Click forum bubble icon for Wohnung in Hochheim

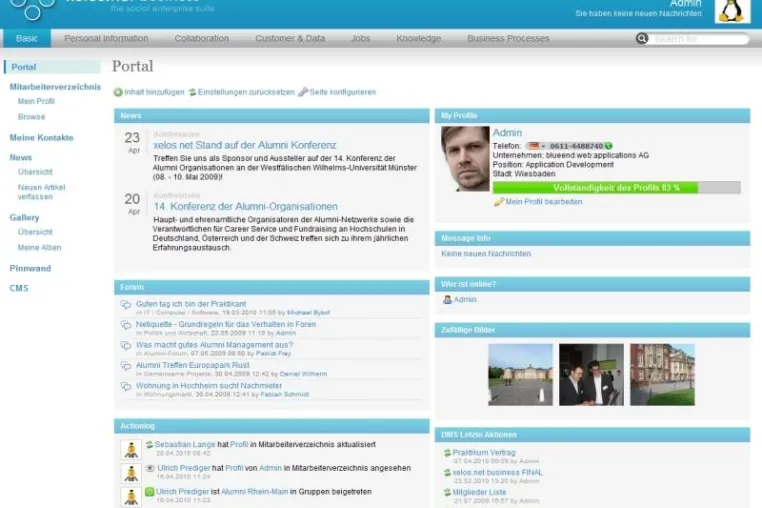click(x=126, y=386)
